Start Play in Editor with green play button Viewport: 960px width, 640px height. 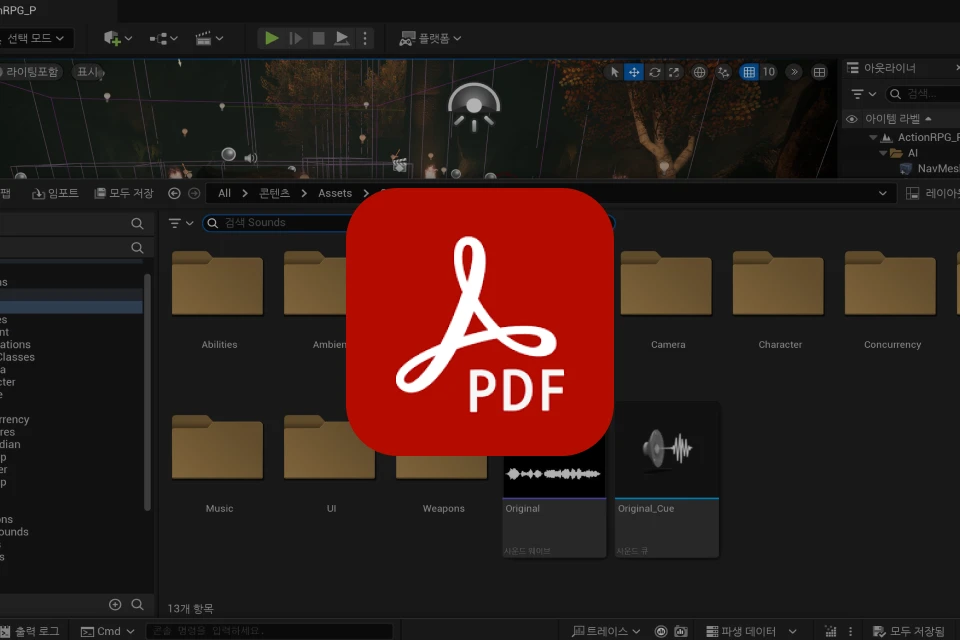[271, 39]
